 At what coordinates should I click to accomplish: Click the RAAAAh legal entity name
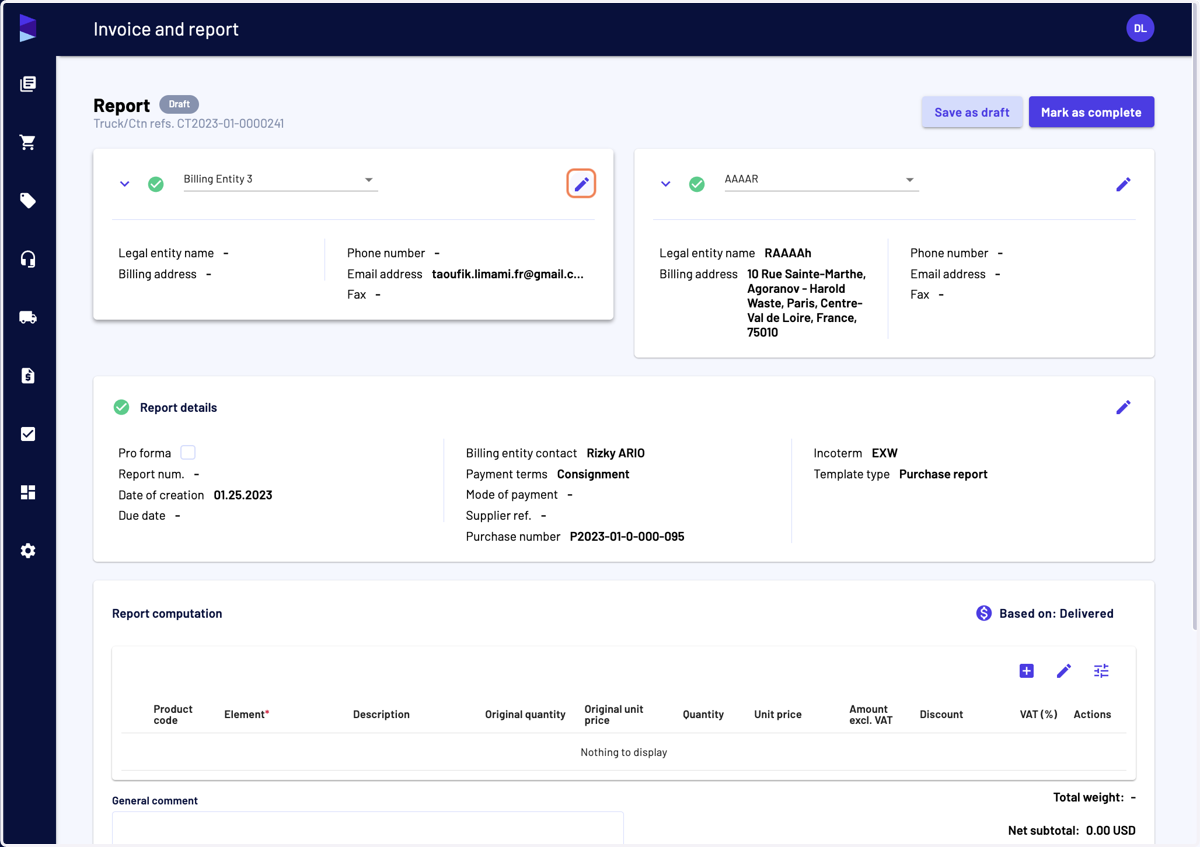pos(788,253)
